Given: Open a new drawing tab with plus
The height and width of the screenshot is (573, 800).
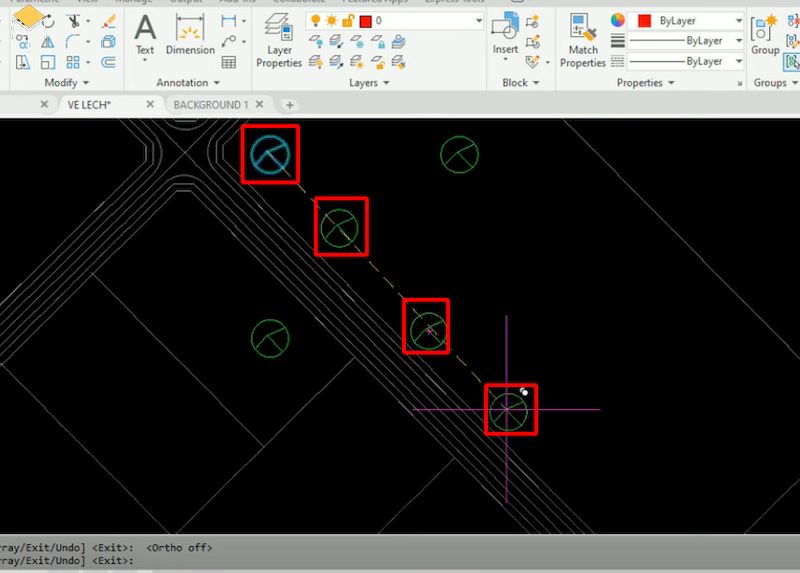Looking at the screenshot, I should pos(290,105).
